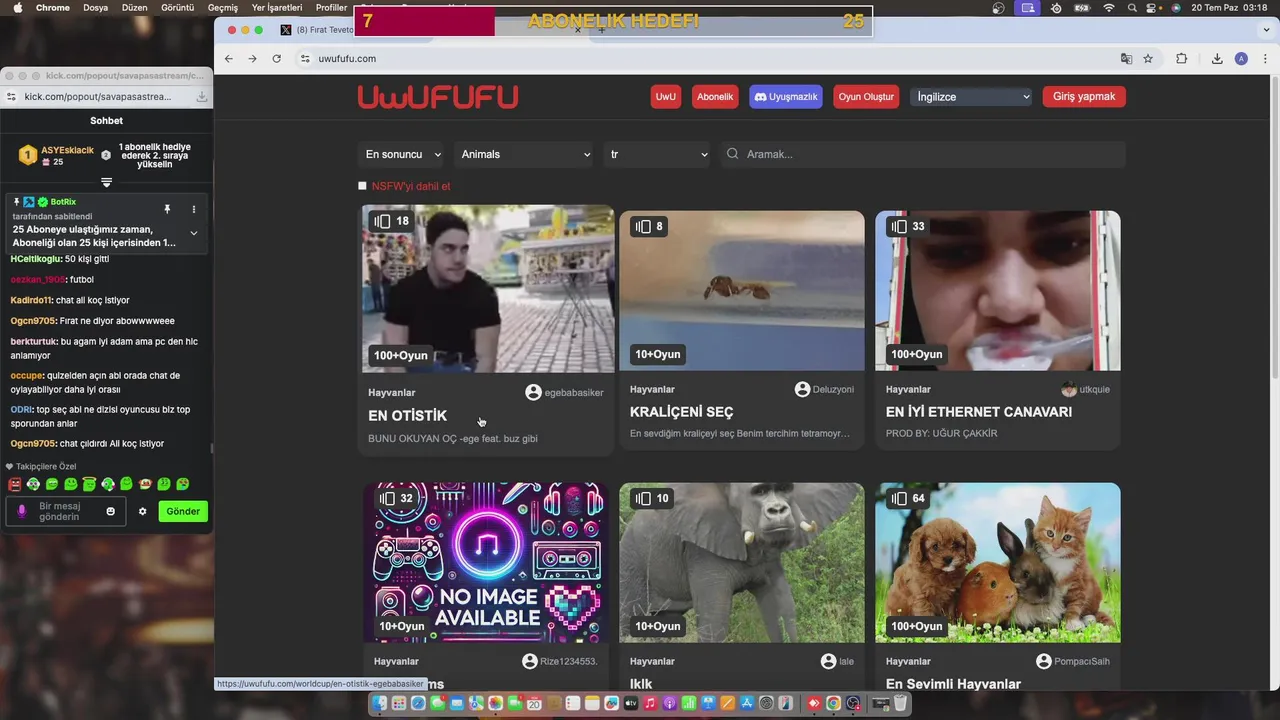Click the lale author avatar icon
This screenshot has height=720, width=1280.
[x=828, y=661]
